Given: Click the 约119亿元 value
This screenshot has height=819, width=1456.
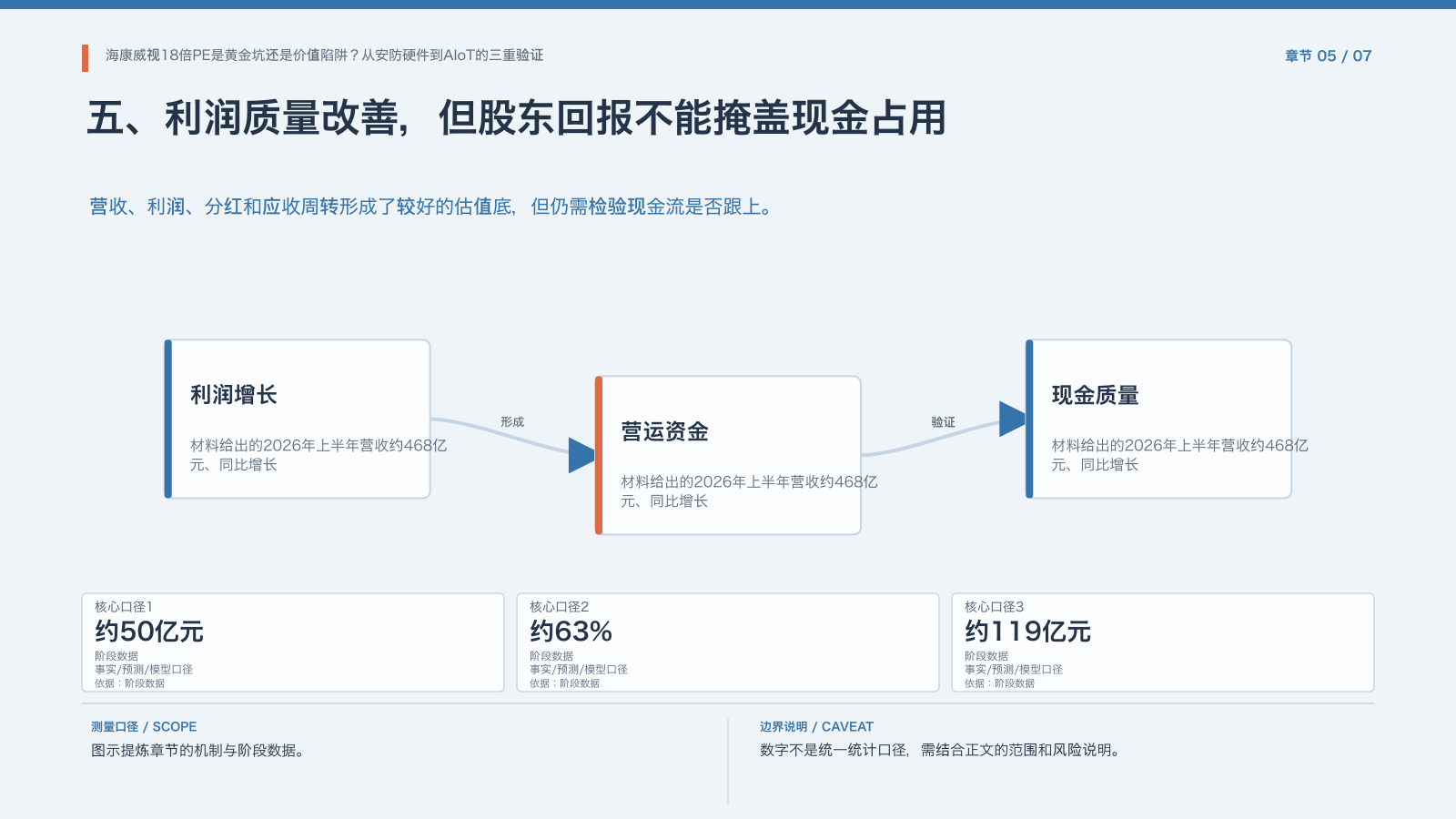Looking at the screenshot, I should point(1027,631).
